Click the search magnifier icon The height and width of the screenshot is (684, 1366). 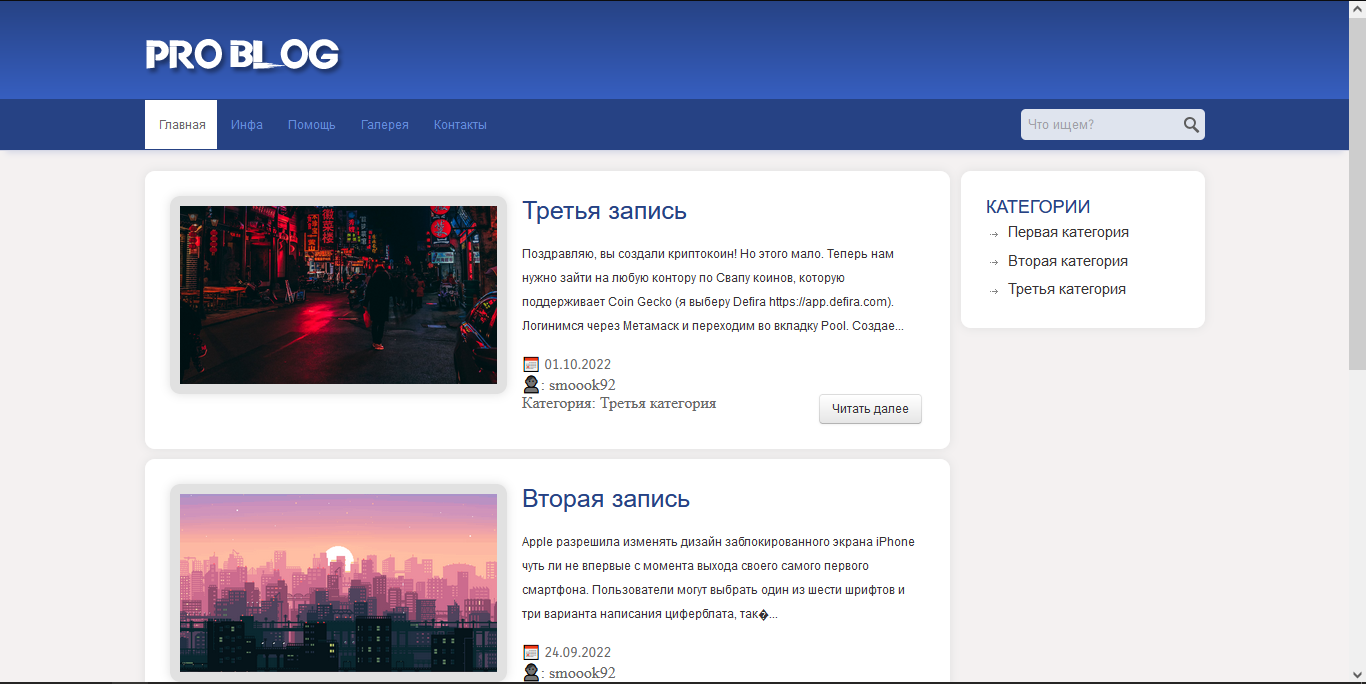pos(1190,125)
